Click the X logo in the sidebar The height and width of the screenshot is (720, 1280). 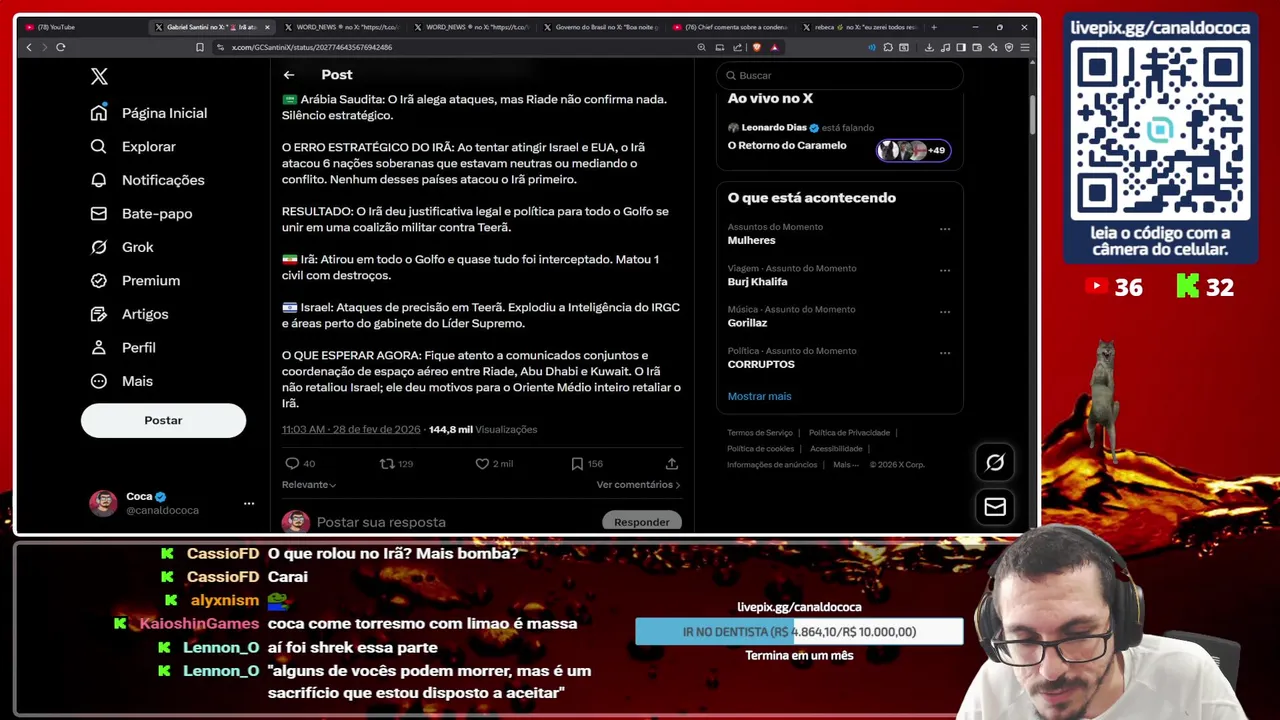coord(99,76)
